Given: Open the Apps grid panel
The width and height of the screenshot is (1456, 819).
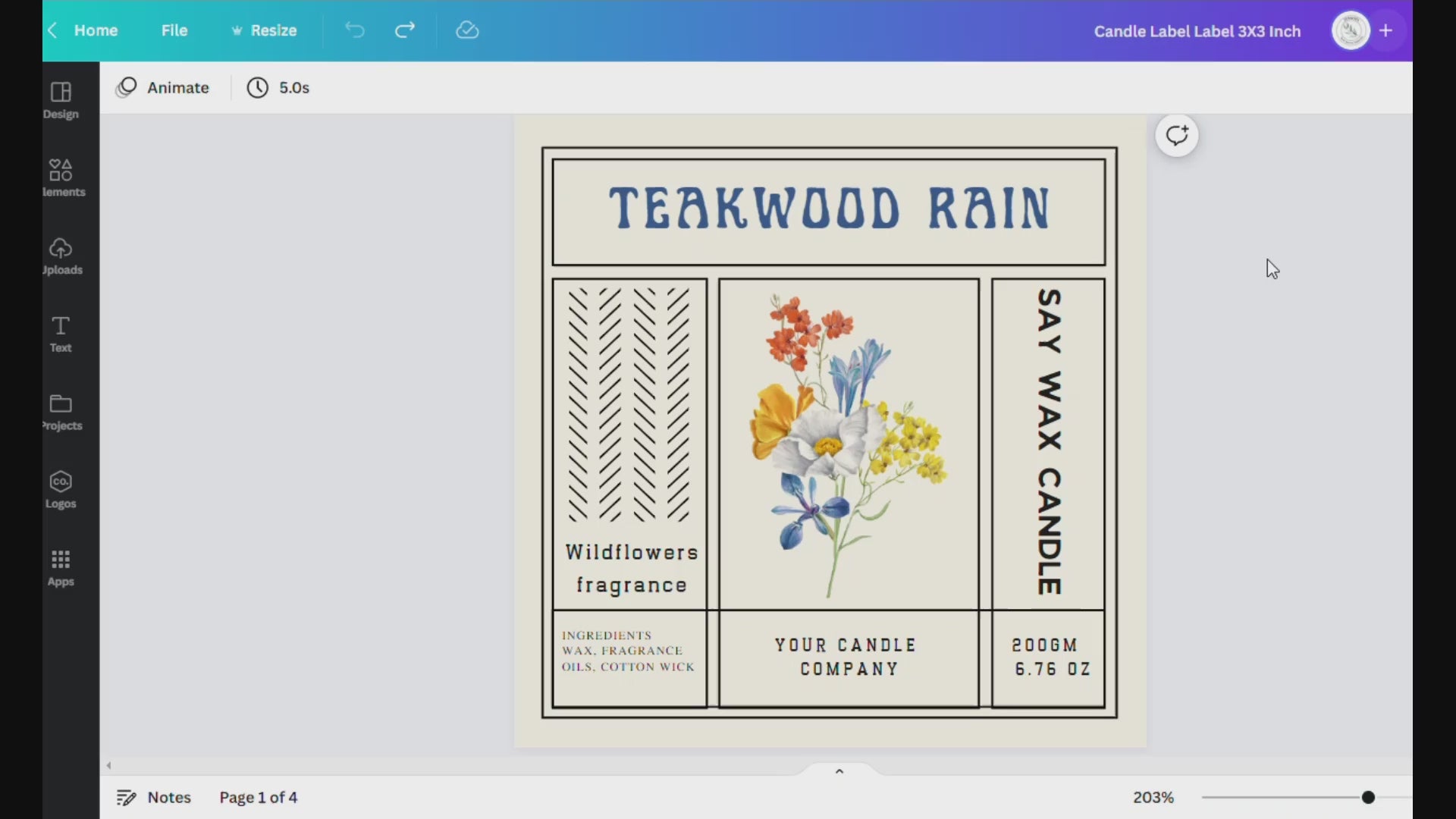Looking at the screenshot, I should [61, 568].
